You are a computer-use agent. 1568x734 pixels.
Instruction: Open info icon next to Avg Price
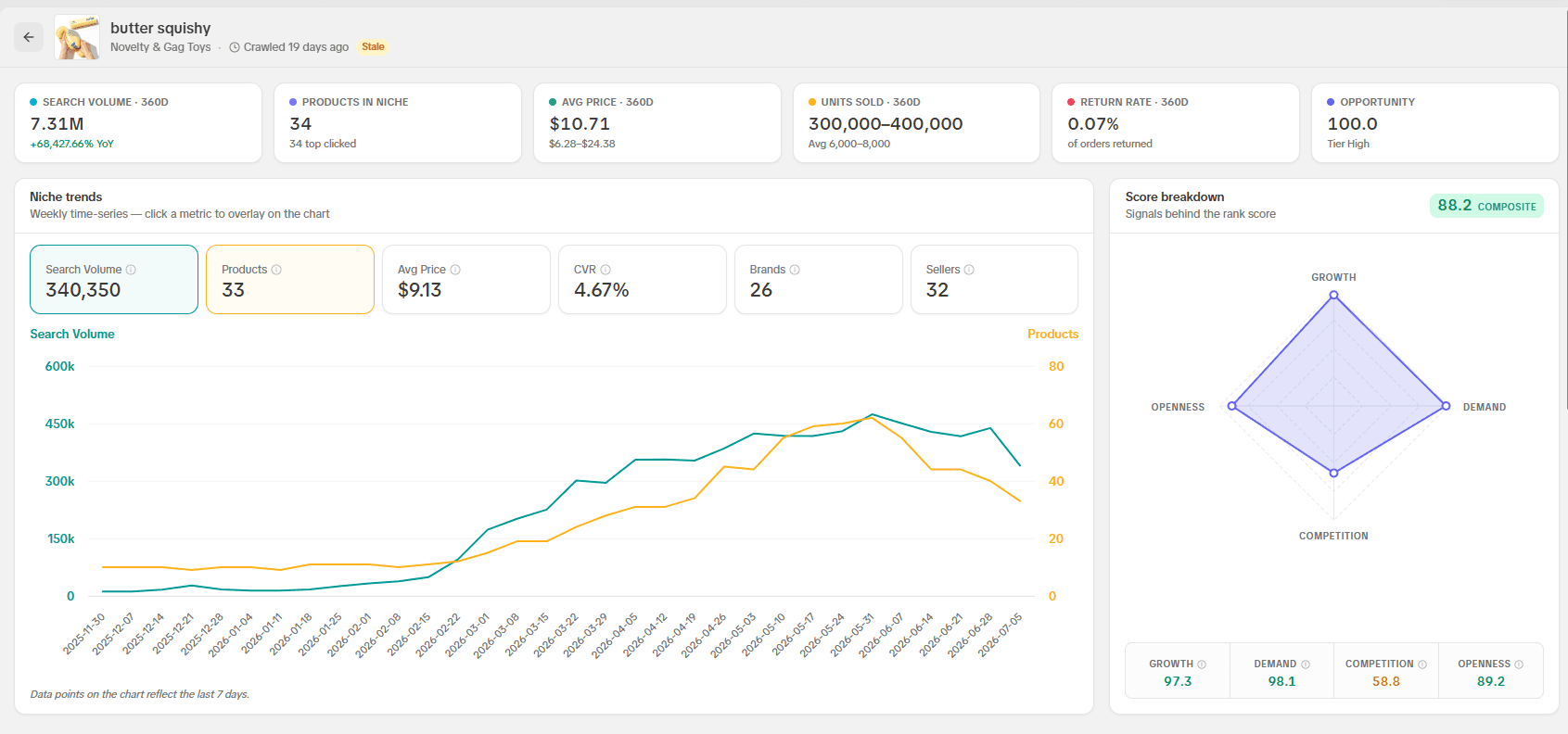coord(455,270)
